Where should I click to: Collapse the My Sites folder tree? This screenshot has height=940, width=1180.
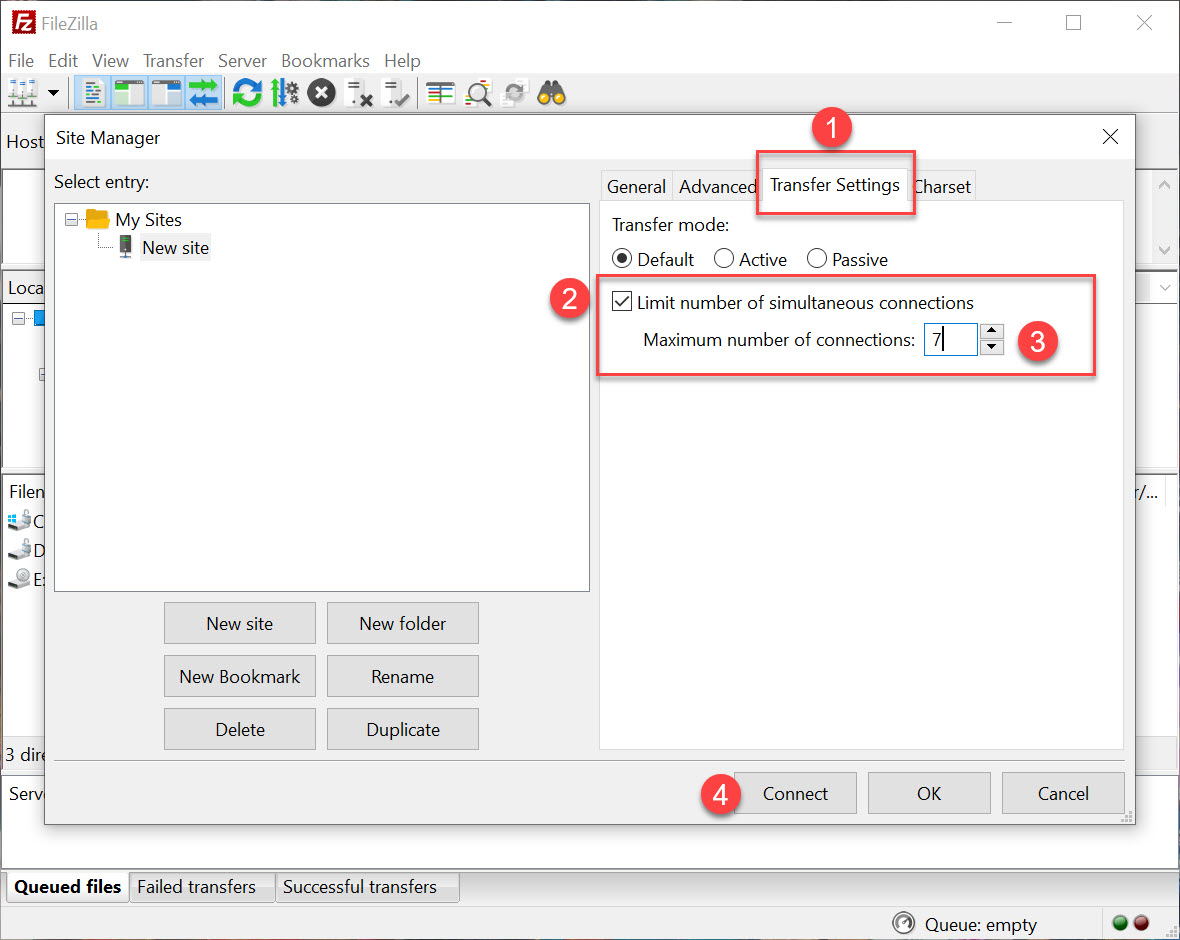[x=71, y=220]
